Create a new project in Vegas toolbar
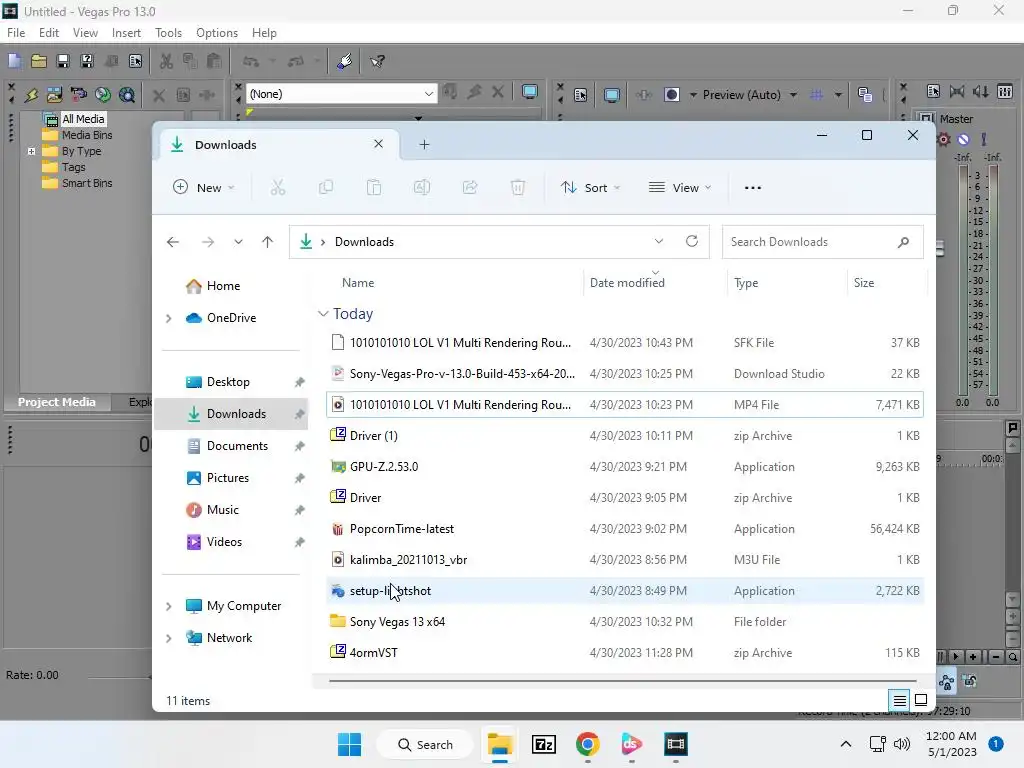The height and width of the screenshot is (768, 1024). [x=14, y=61]
